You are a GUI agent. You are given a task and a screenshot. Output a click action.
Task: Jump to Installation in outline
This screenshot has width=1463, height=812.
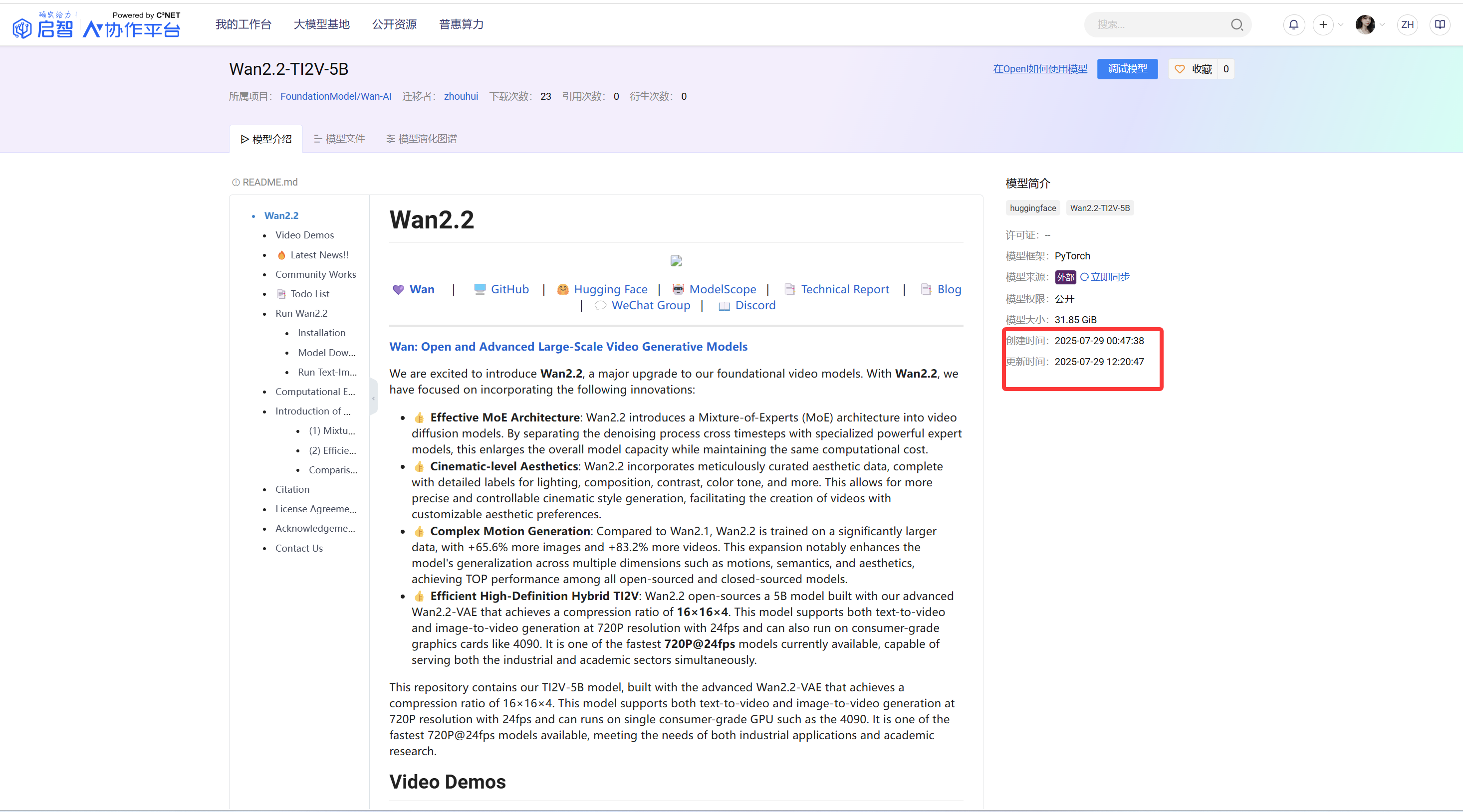point(321,332)
